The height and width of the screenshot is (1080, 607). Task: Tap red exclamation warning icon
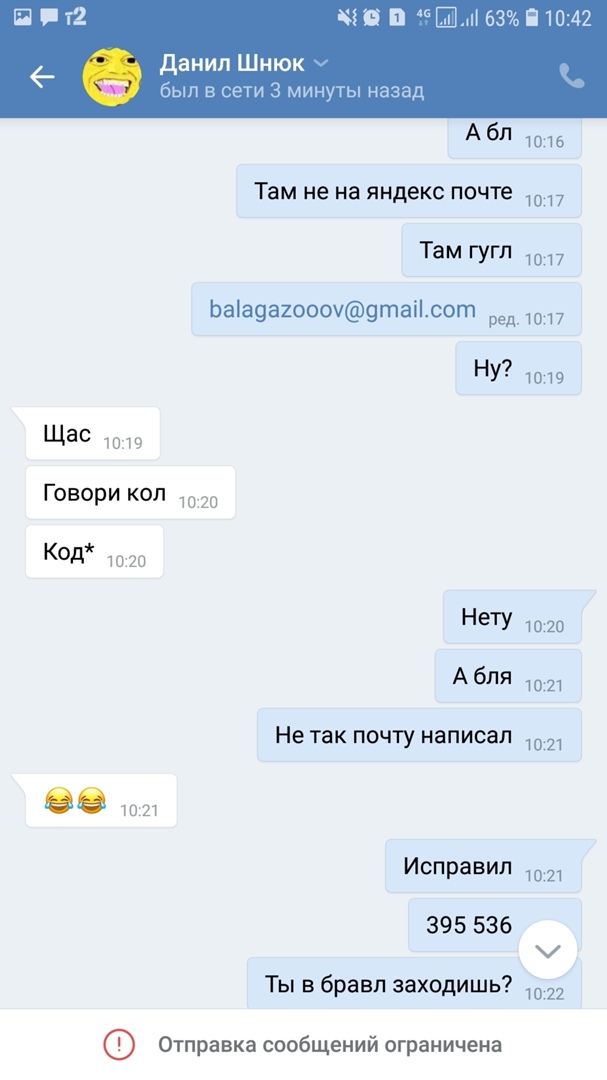point(119,1045)
